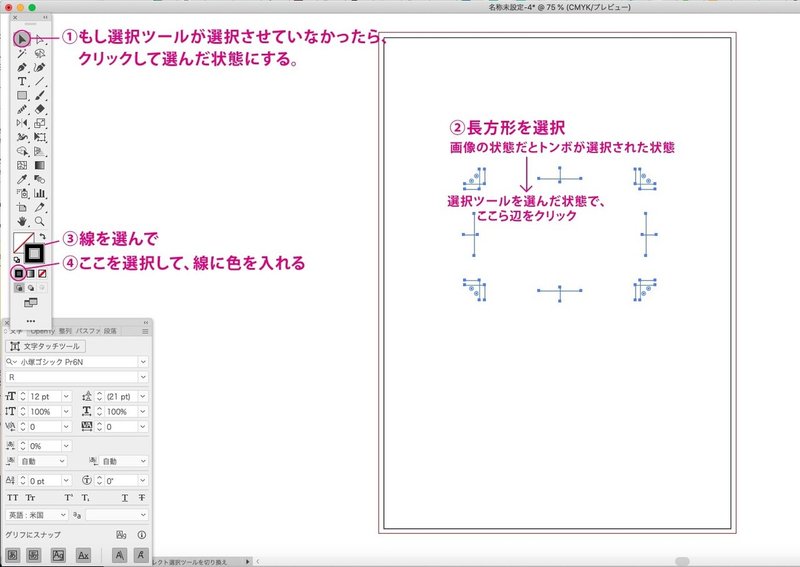Image resolution: width=800 pixels, height=567 pixels.
Task: Select the Slice tool
Action: click(x=40, y=207)
